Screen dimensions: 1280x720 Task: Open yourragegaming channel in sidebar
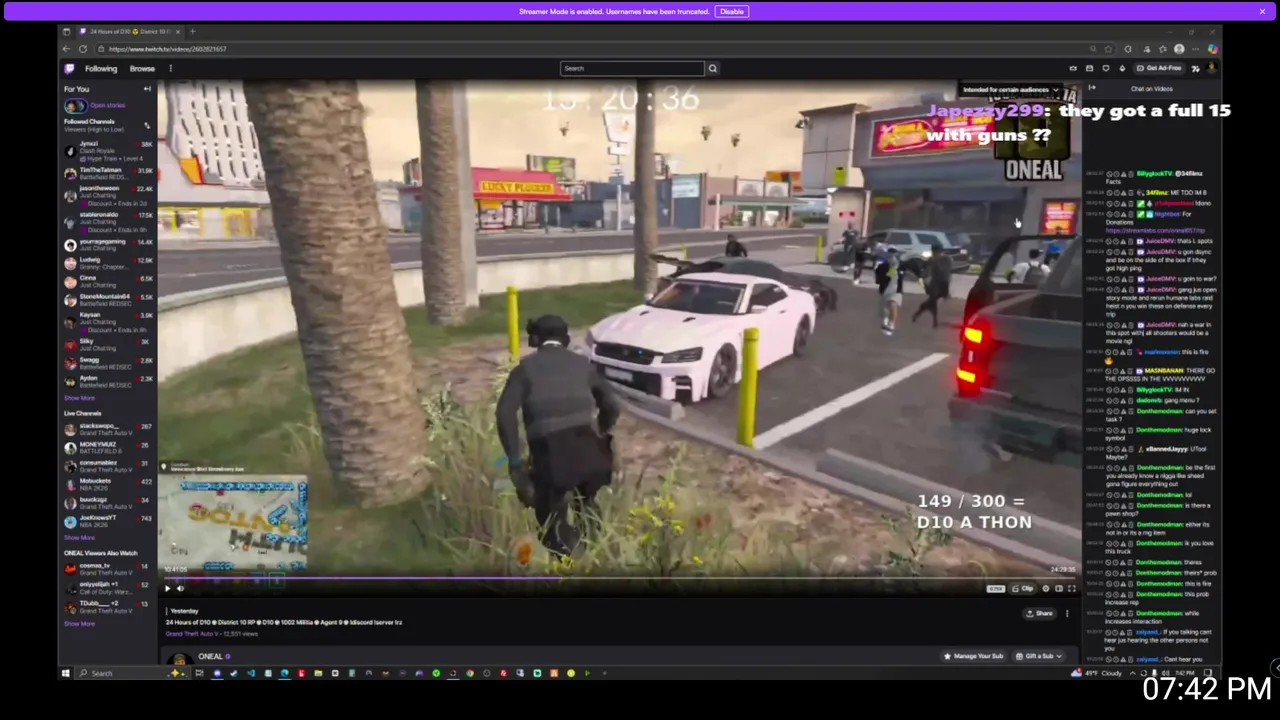[108, 244]
